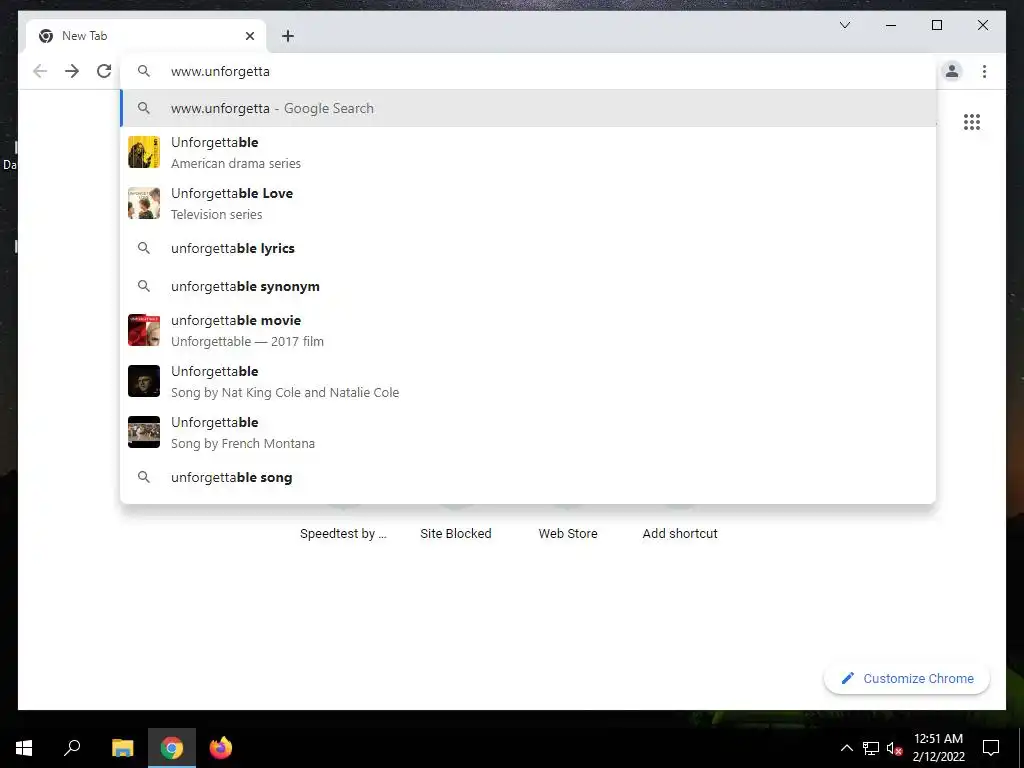Select www.unforgetta Google Search suggestion
Image resolution: width=1024 pixels, height=768 pixels.
[528, 108]
